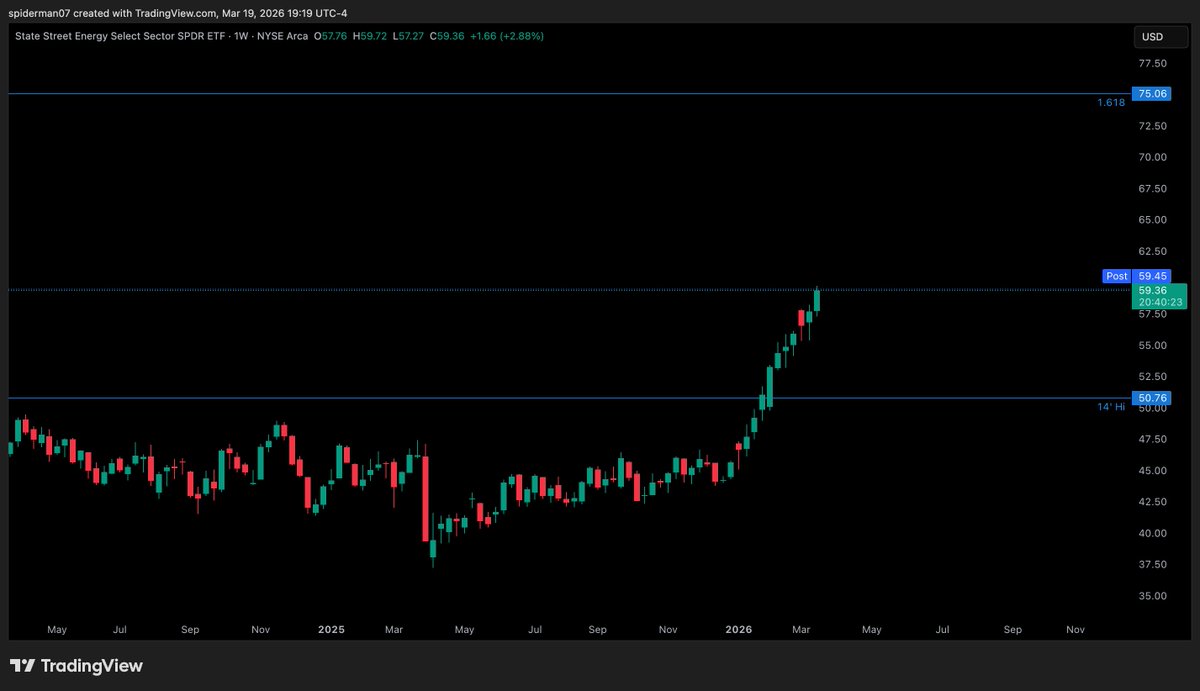Click the TradingView logo

click(x=76, y=666)
